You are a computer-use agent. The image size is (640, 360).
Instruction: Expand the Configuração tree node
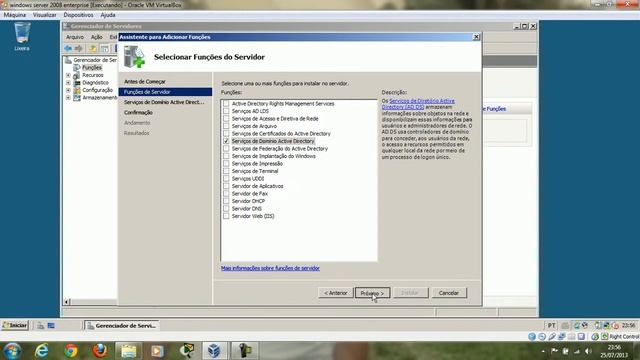68,90
